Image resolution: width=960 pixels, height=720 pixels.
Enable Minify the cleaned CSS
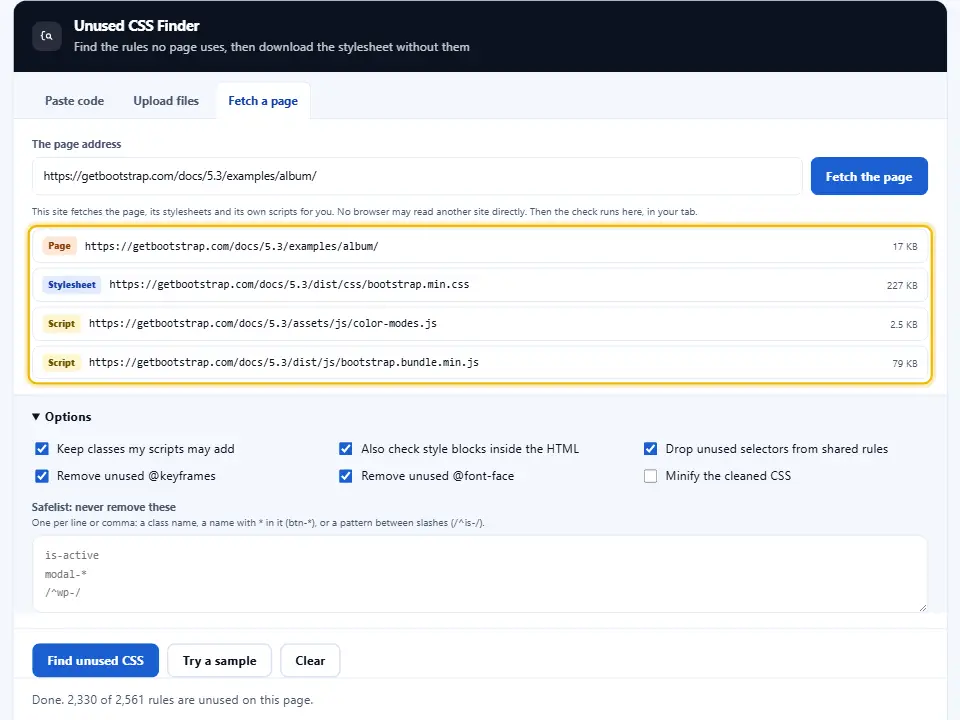(x=650, y=476)
